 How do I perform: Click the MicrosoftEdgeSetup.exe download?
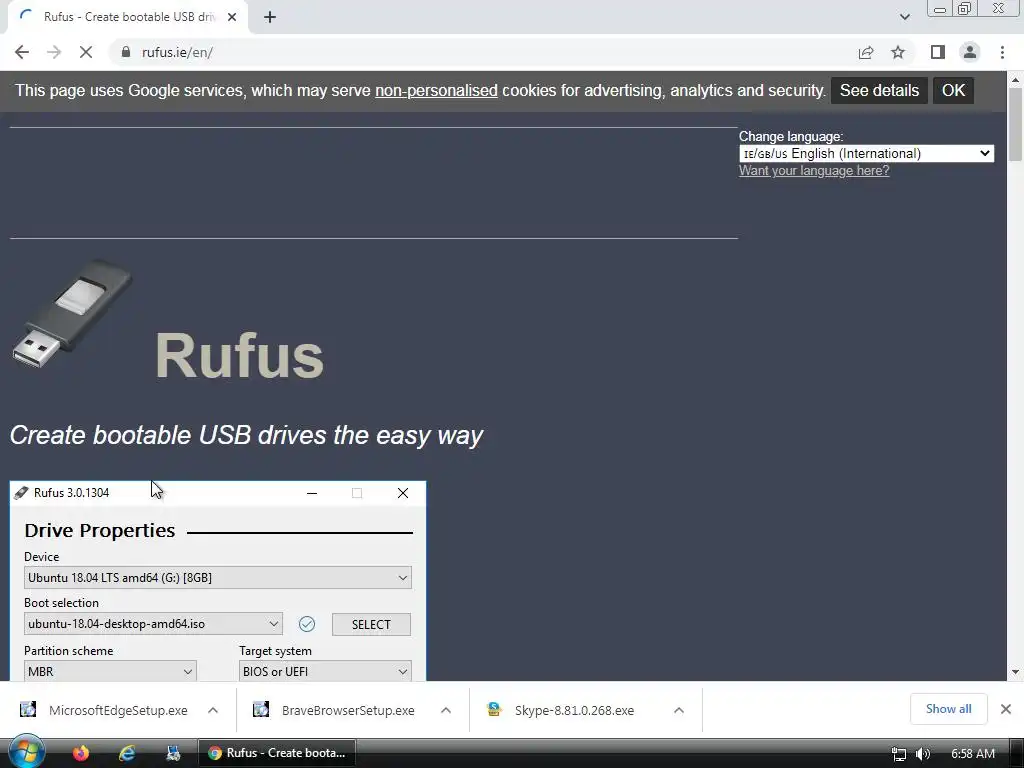118,711
